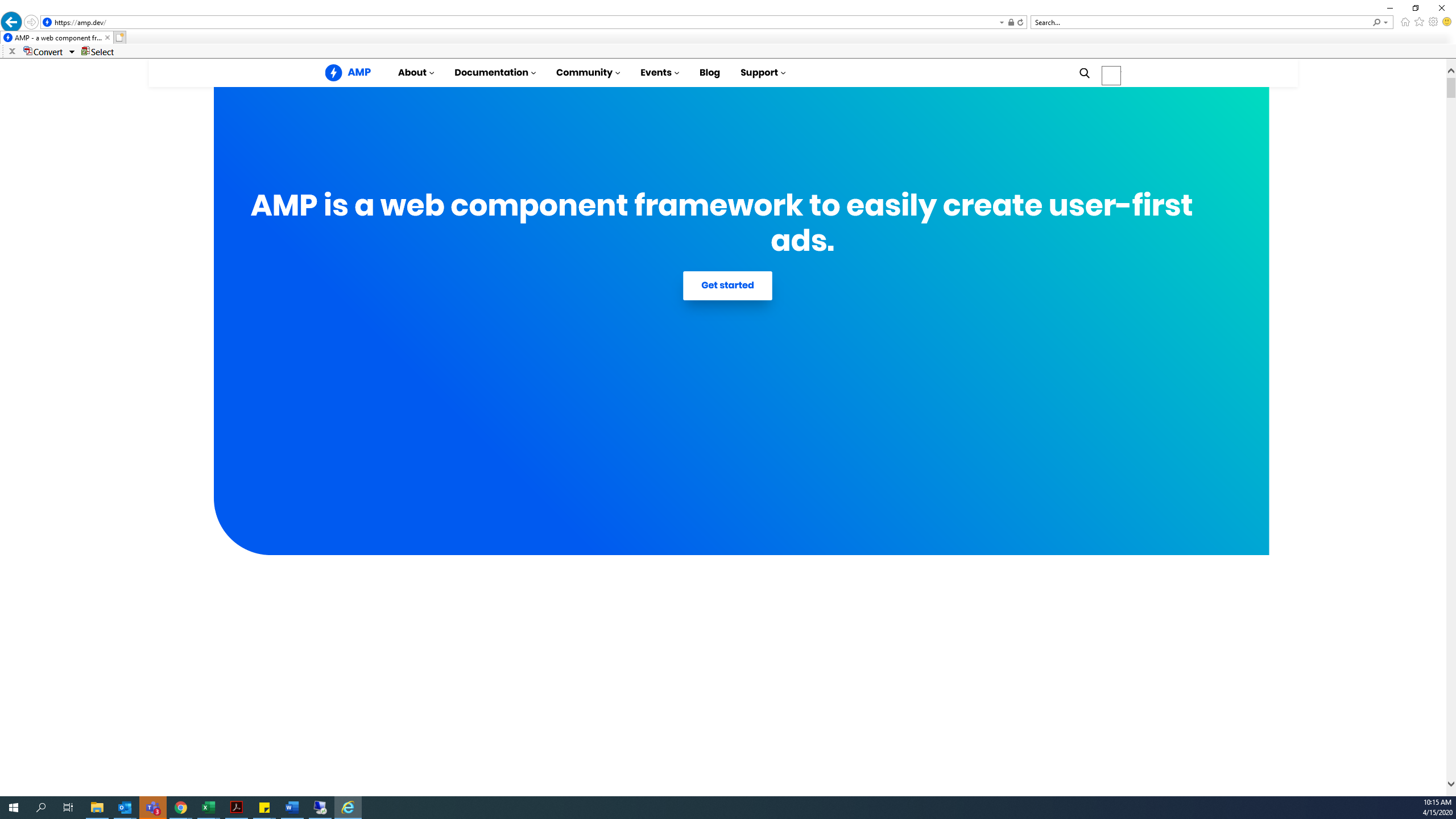
Task: Click the browser back arrow button
Action: (x=11, y=22)
